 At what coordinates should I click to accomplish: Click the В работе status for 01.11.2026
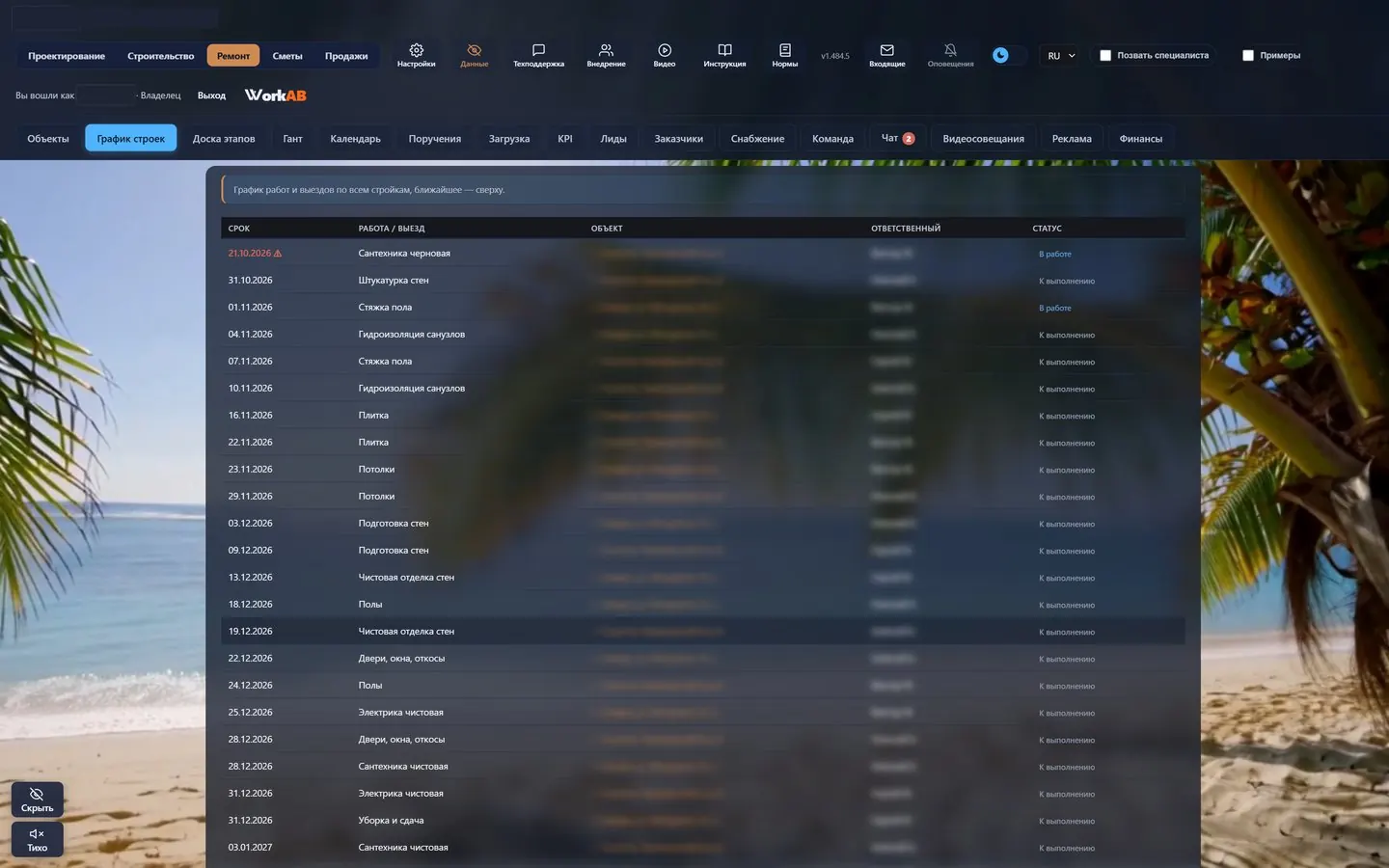tap(1055, 309)
